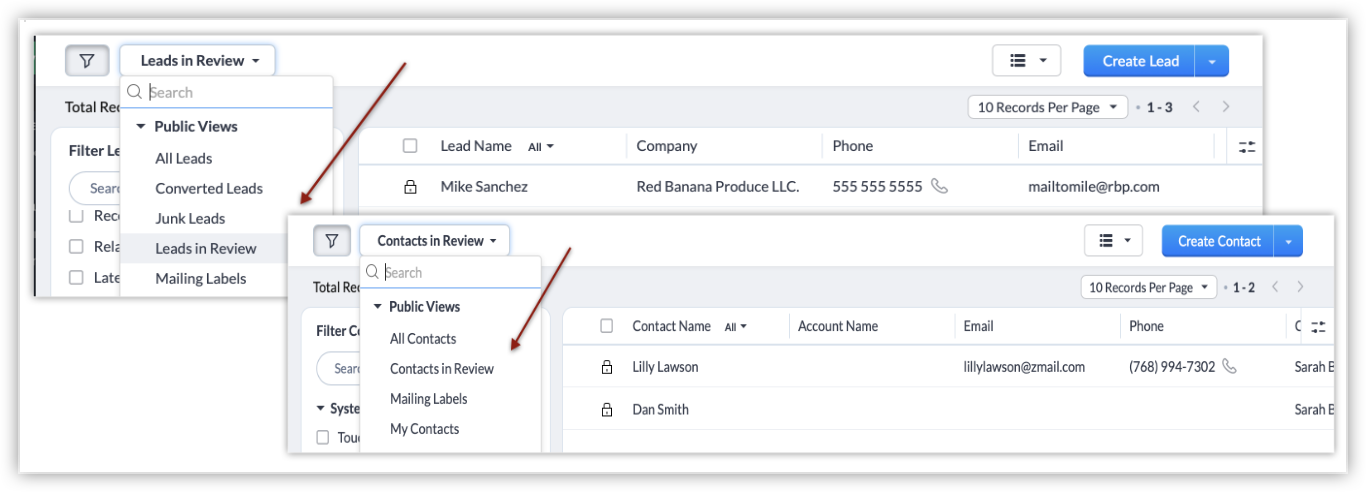
Task: Click the lock icon on Dan Smith row
Action: point(607,410)
